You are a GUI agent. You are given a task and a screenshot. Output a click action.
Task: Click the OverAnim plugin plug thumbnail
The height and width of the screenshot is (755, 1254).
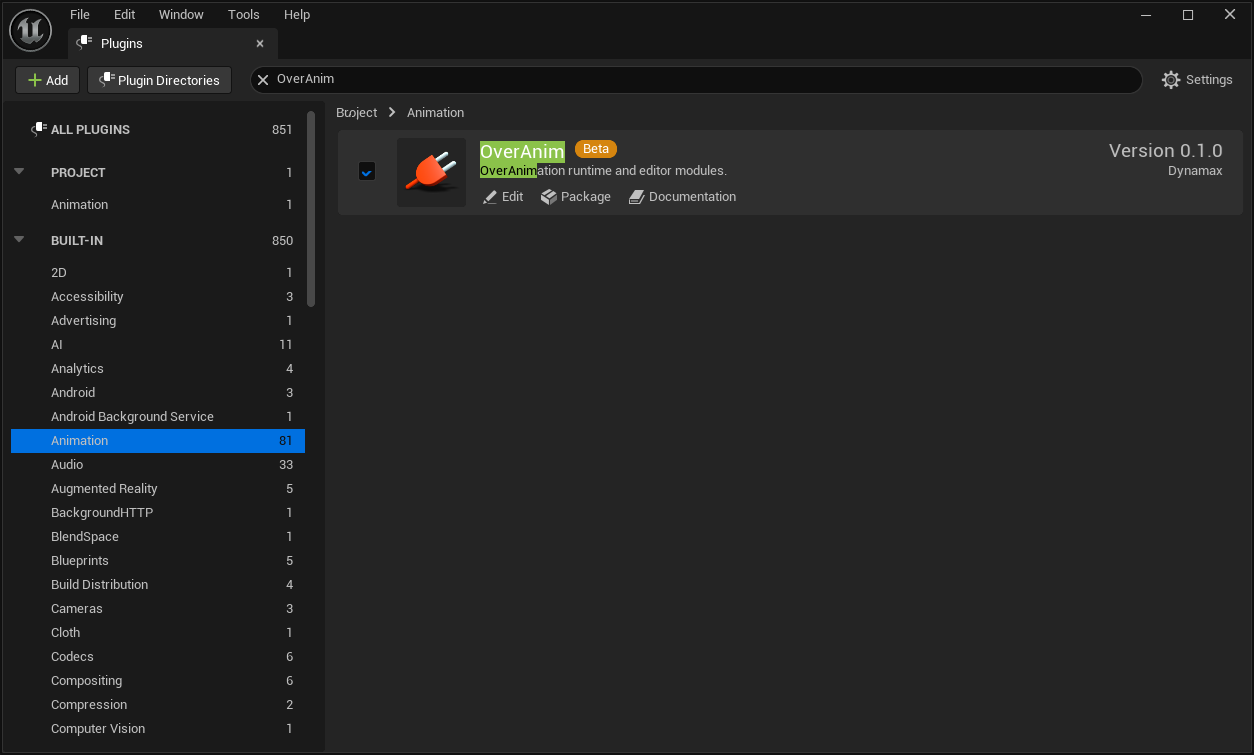point(431,173)
